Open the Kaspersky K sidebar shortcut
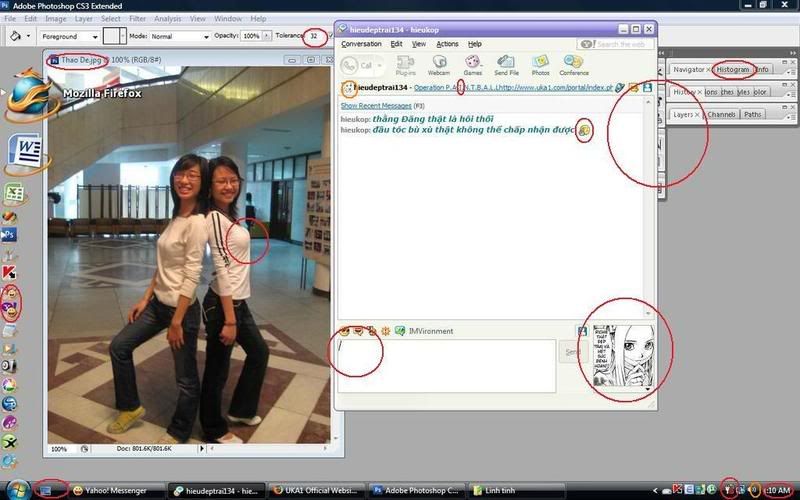 click(9, 273)
